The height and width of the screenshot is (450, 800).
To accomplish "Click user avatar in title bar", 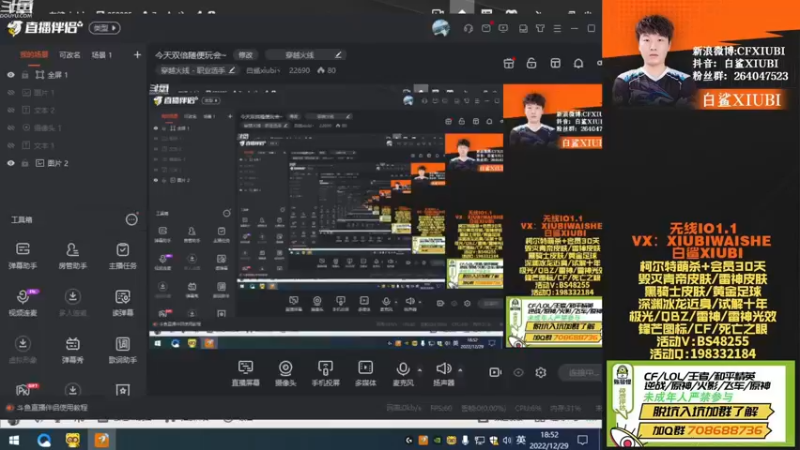I will 441,28.
